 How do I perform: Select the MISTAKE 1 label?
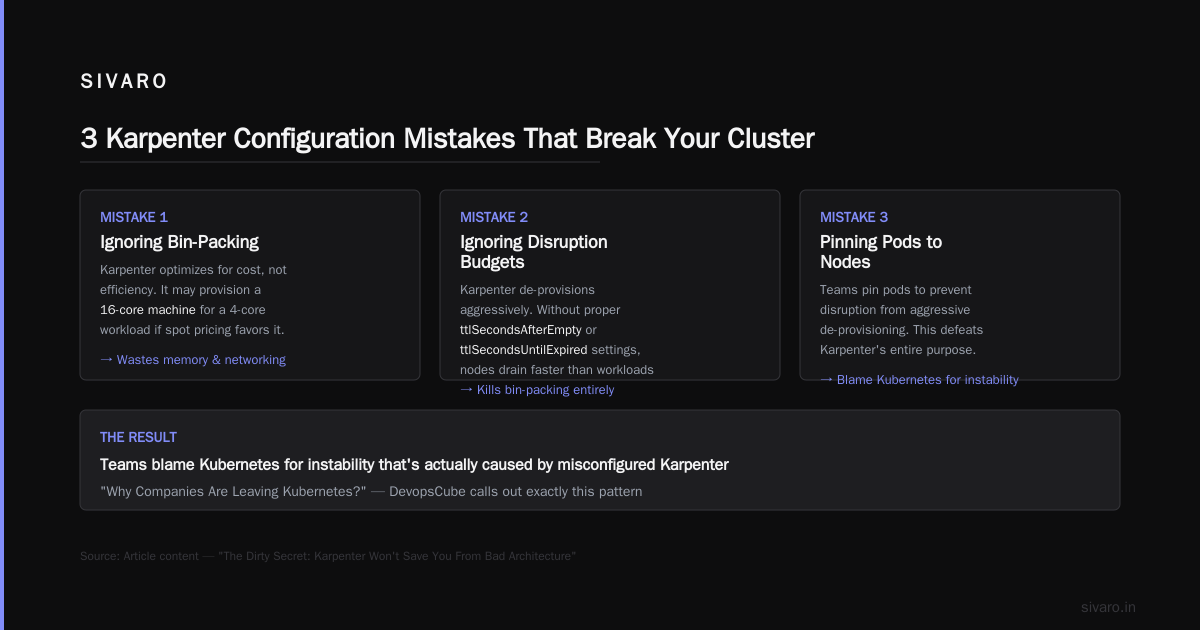134,217
